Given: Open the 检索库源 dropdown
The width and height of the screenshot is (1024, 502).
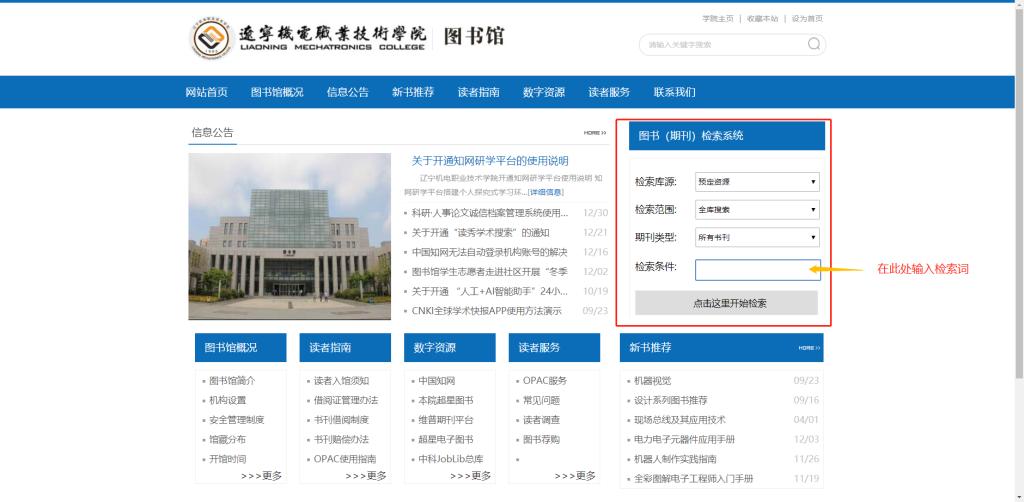Looking at the screenshot, I should tap(757, 182).
